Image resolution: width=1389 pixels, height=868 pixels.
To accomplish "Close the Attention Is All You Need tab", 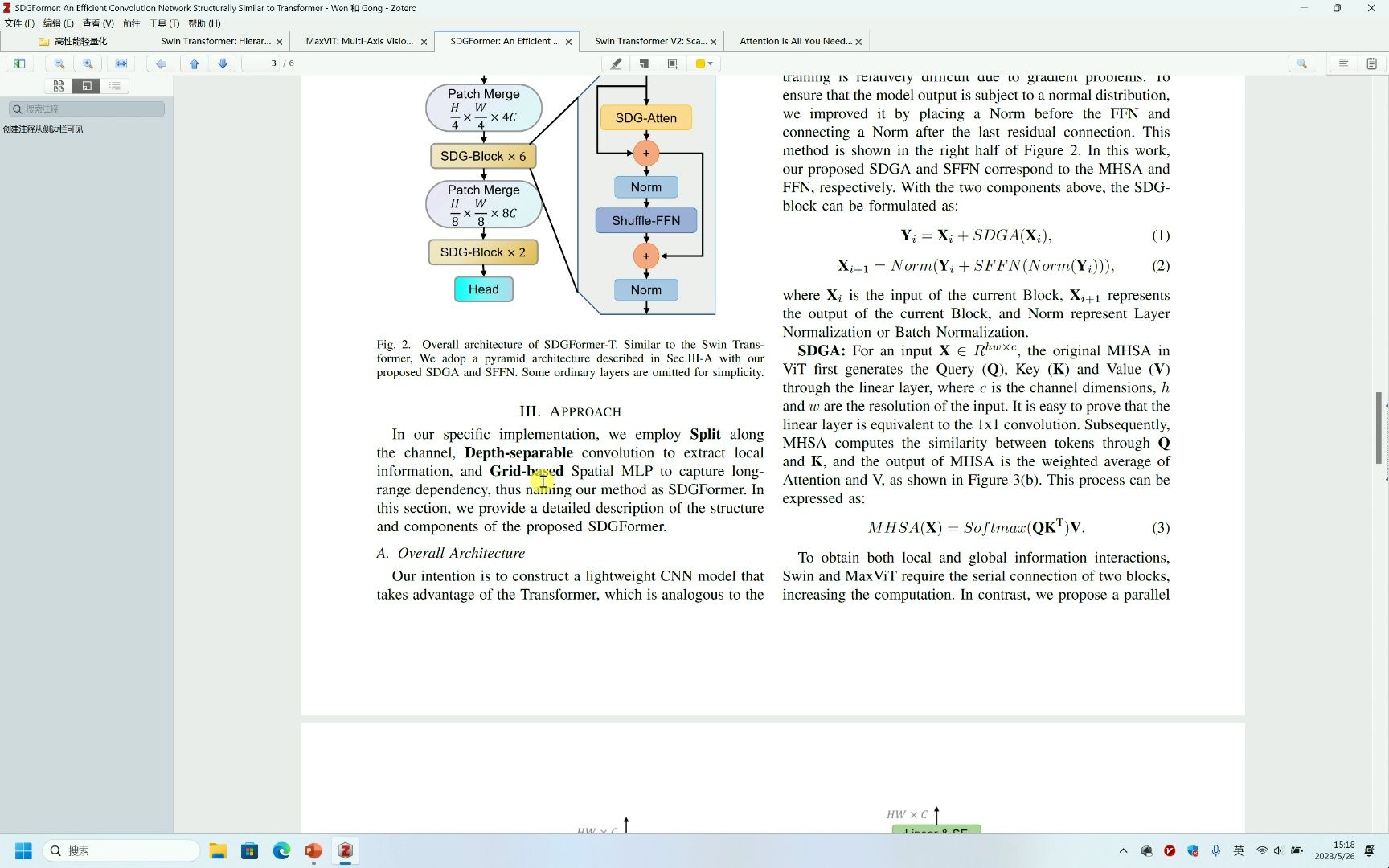I will point(858,42).
